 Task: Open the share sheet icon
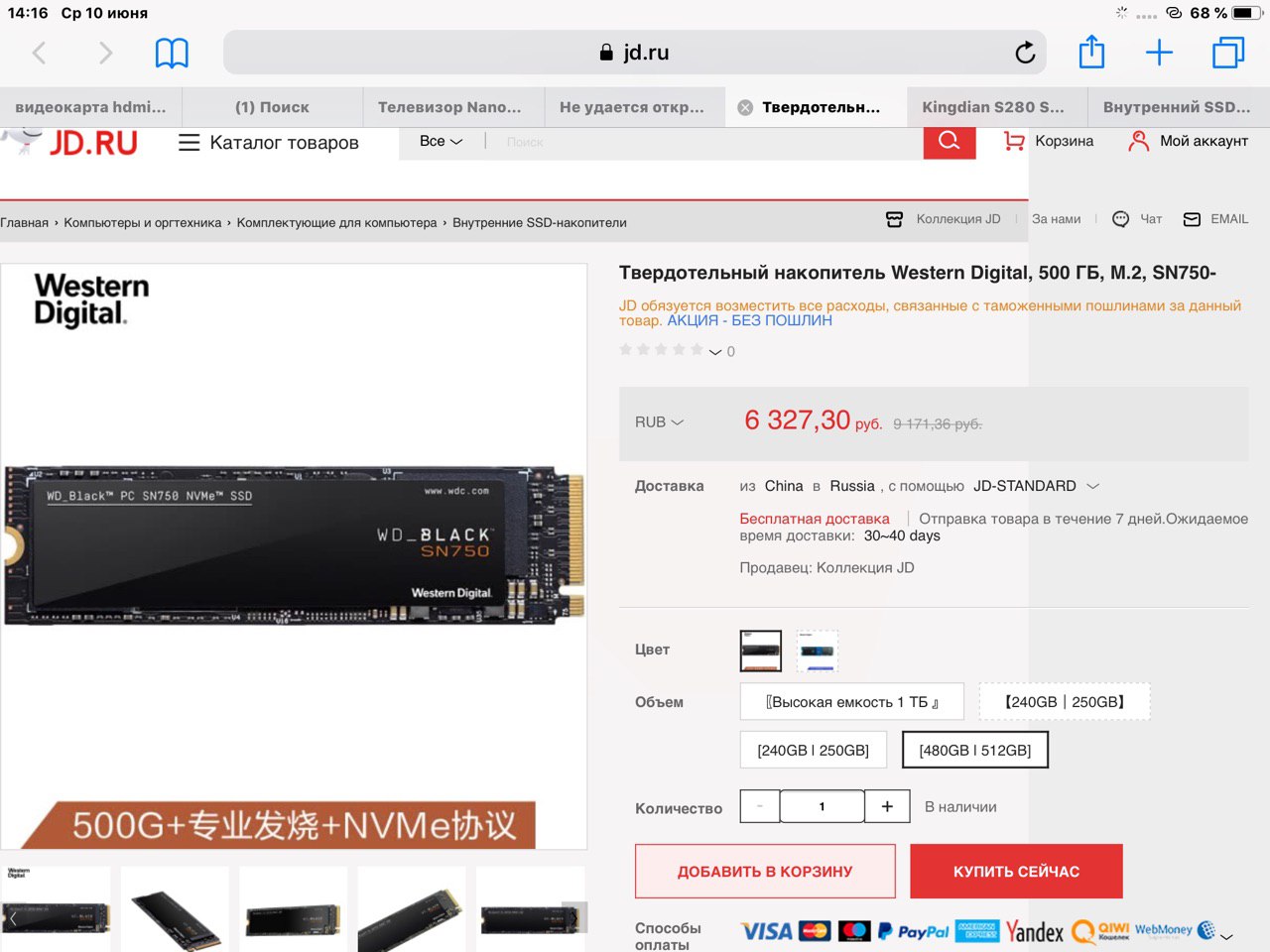[x=1091, y=52]
